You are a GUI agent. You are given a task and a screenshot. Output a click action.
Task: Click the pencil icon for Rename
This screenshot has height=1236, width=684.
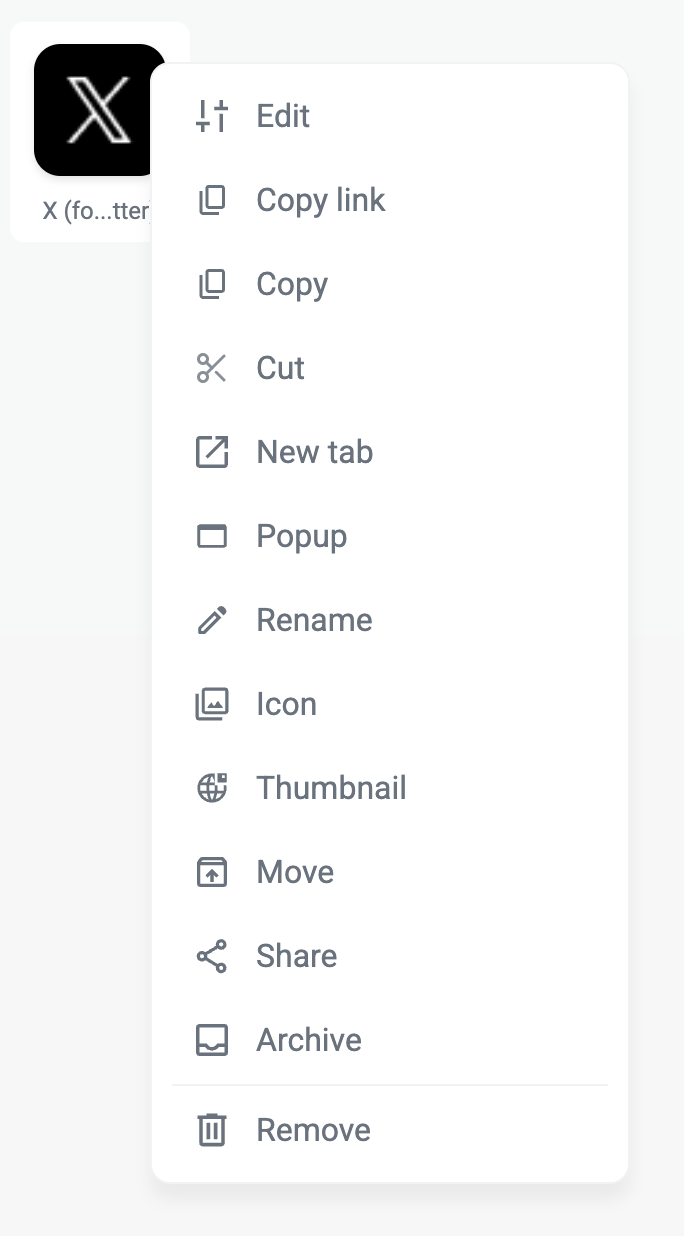click(x=212, y=621)
